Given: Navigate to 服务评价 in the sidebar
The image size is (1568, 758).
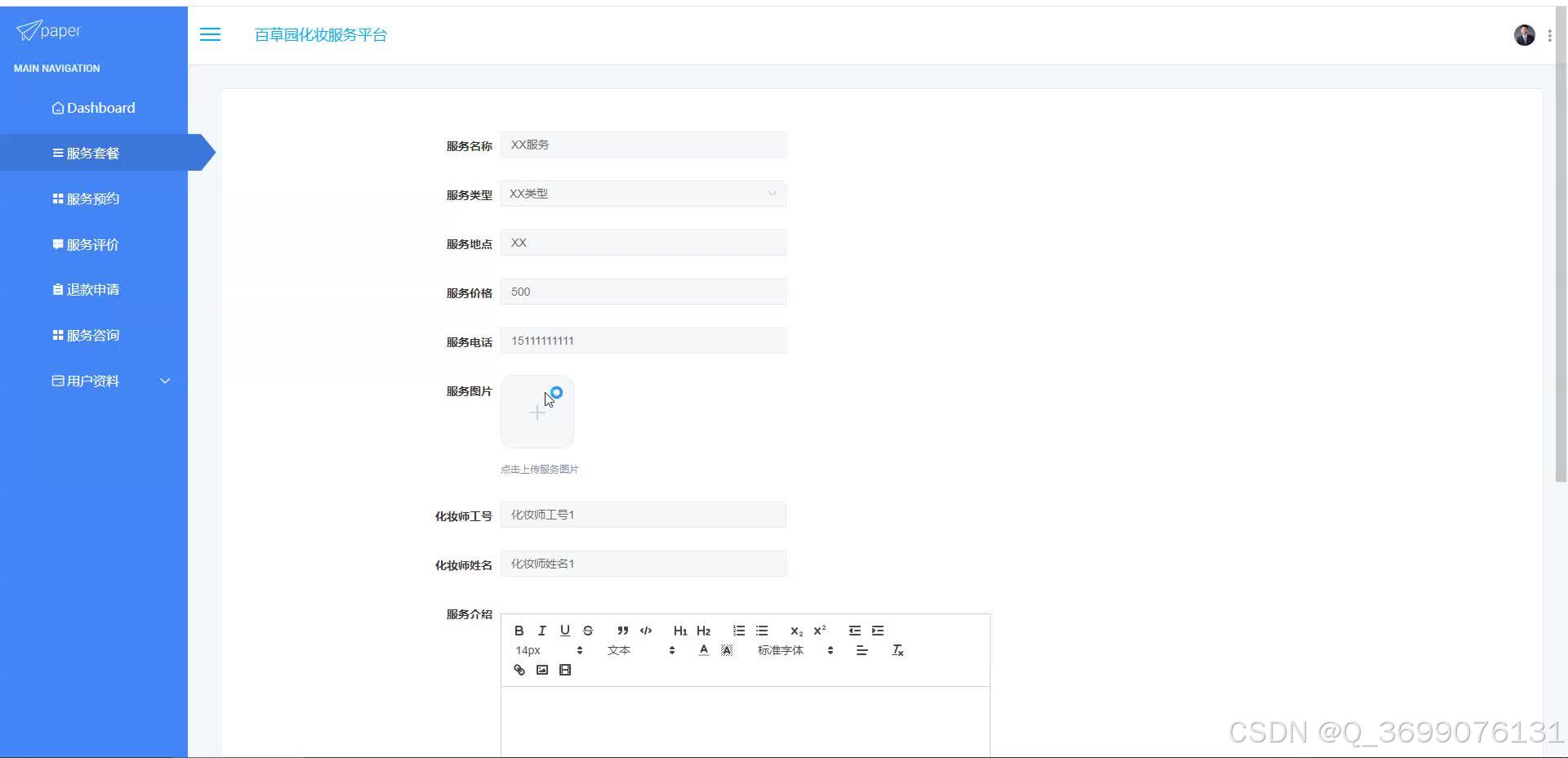Looking at the screenshot, I should 94,244.
